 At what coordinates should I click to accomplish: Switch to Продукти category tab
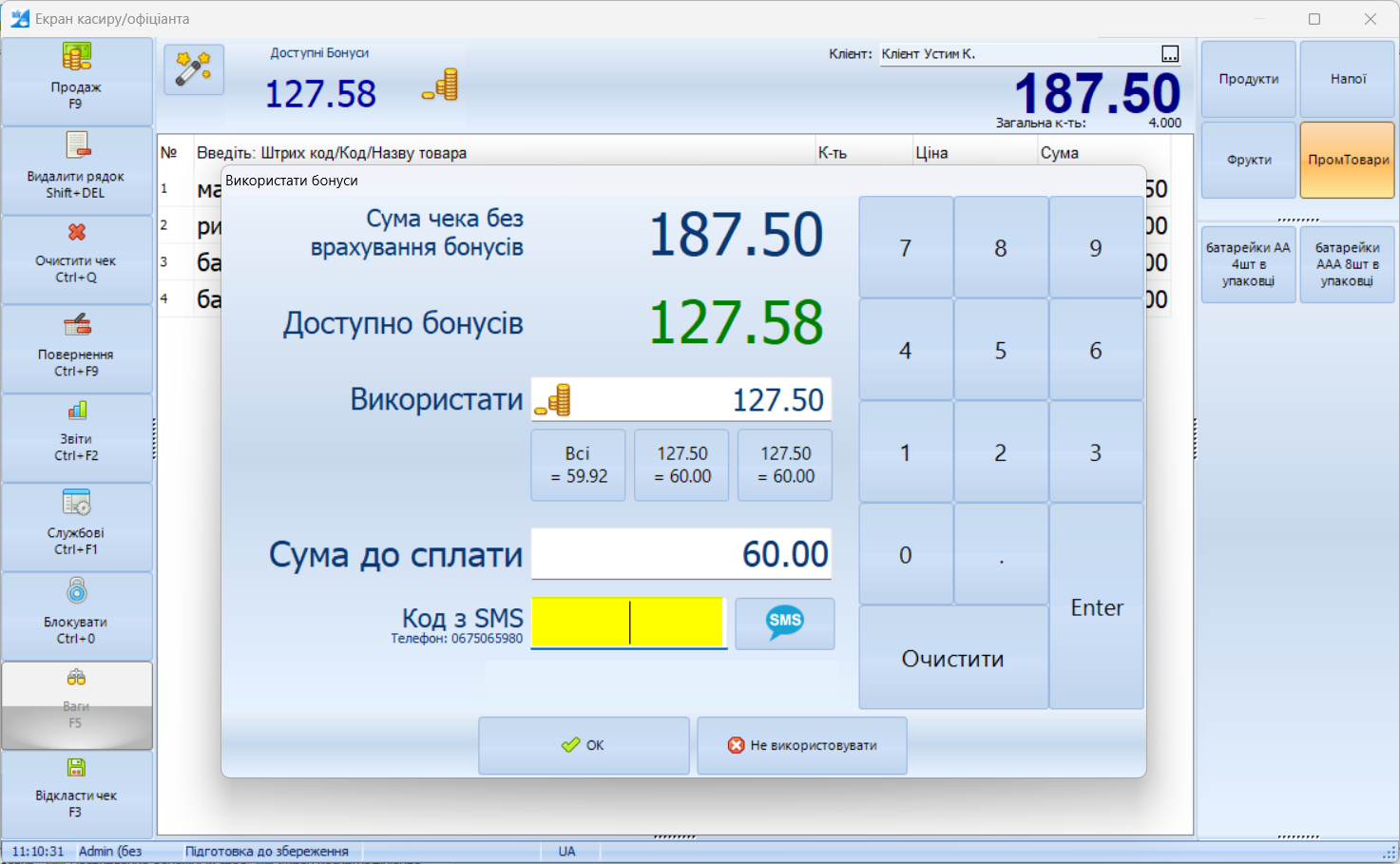[1248, 79]
